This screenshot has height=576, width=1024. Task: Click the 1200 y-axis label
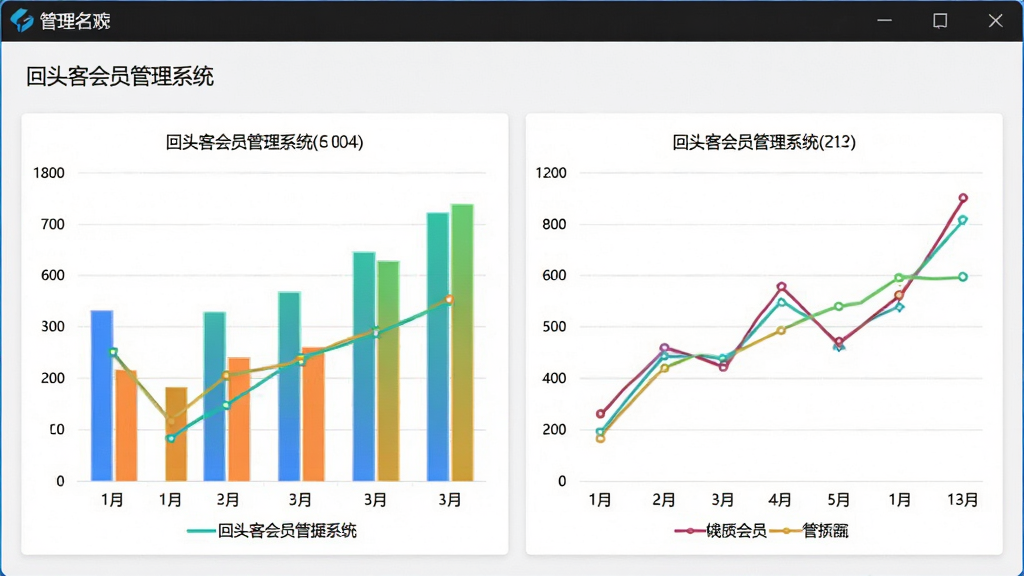[551, 173]
